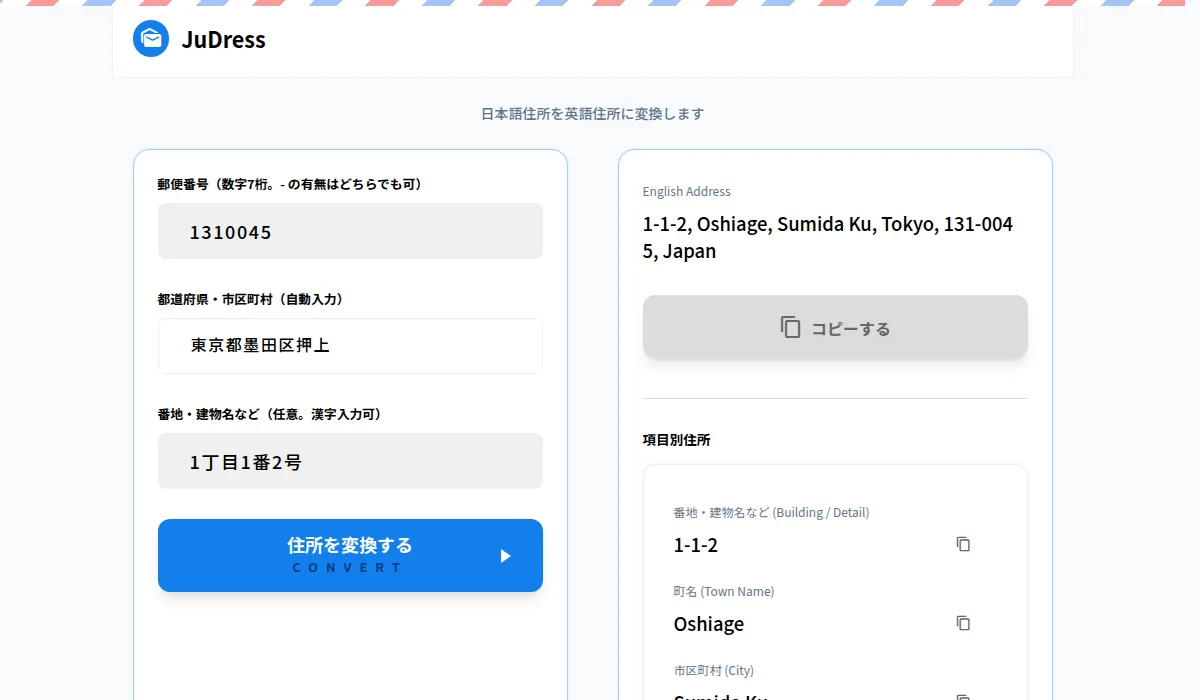Click the JuDress envelope logo icon
Image resolution: width=1200 pixels, height=700 pixels.
tap(151, 39)
